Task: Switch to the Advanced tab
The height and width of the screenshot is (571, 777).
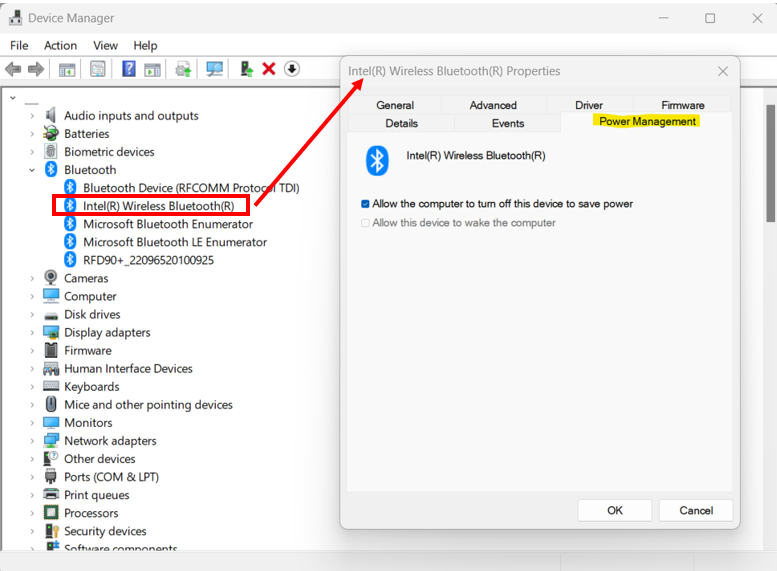Action: 493,105
